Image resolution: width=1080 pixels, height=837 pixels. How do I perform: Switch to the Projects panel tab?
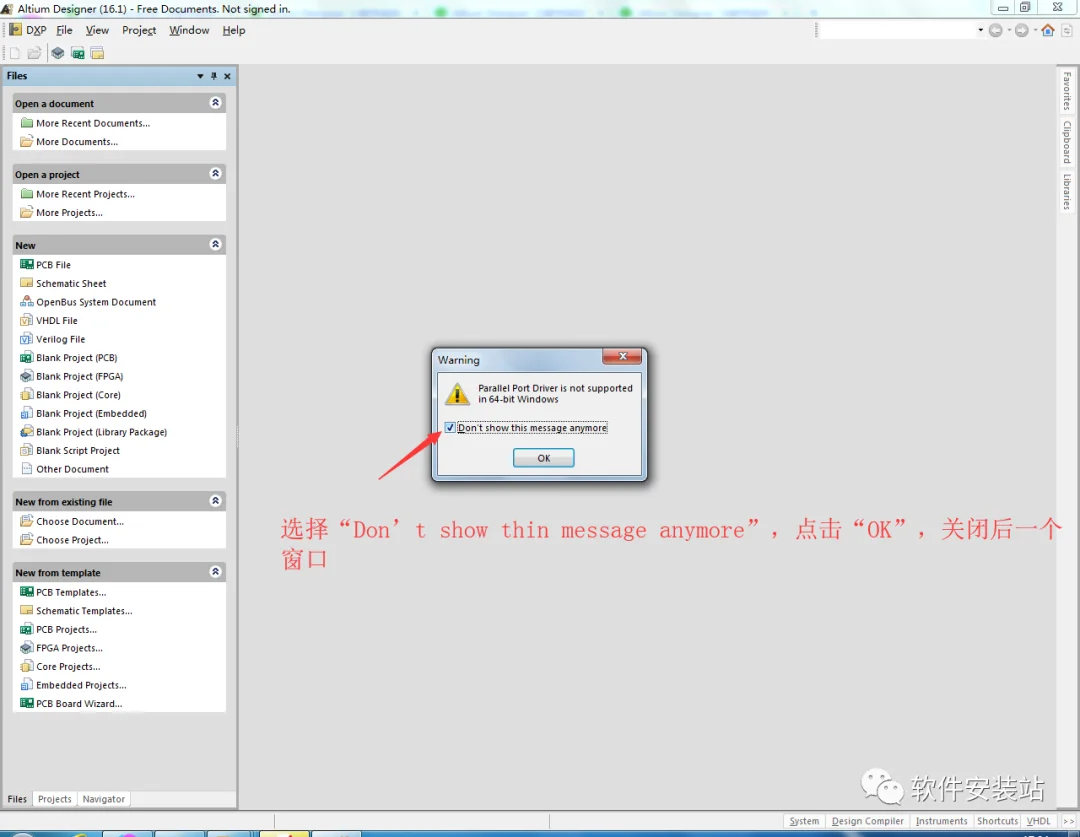click(54, 799)
